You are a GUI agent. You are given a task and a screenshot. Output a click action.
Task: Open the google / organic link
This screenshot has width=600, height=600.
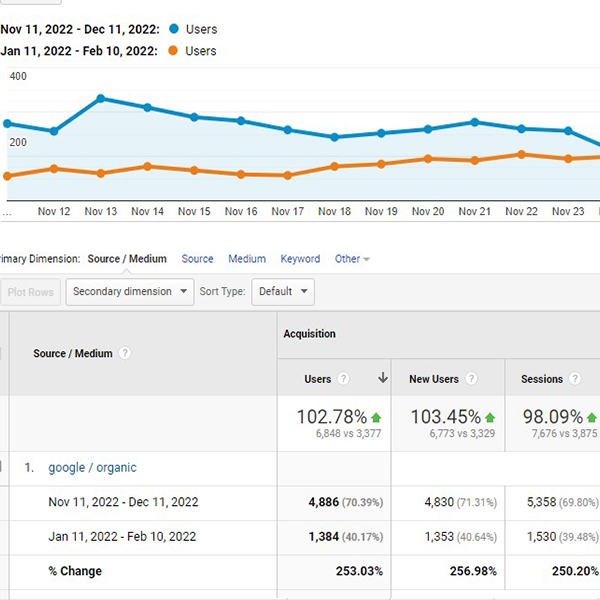92,468
